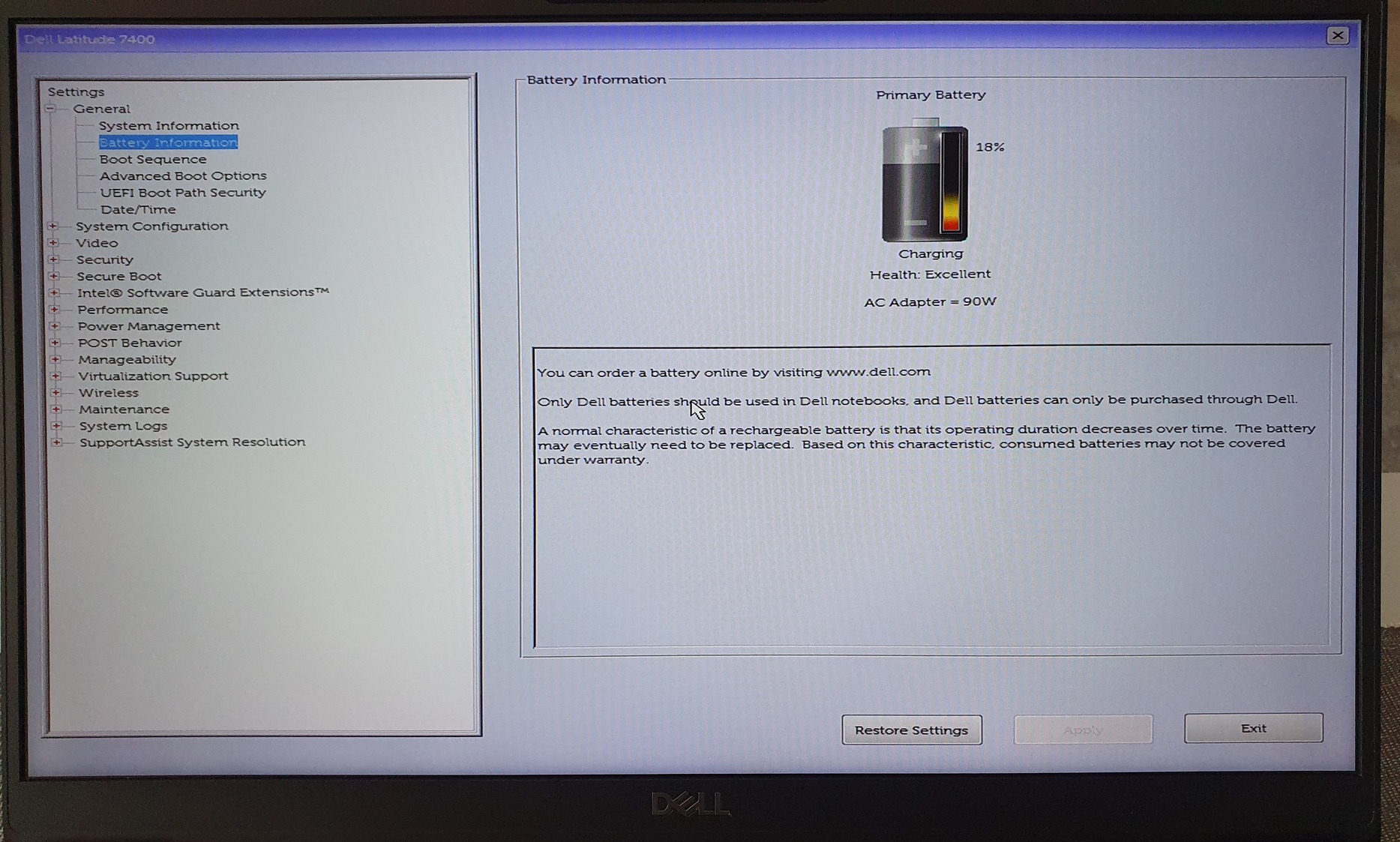Select Intel Software Guard Extensions label

tap(203, 292)
